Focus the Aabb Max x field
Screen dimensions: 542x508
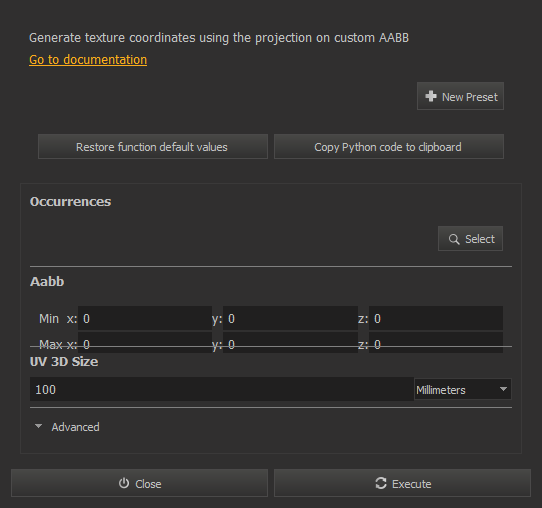145,343
